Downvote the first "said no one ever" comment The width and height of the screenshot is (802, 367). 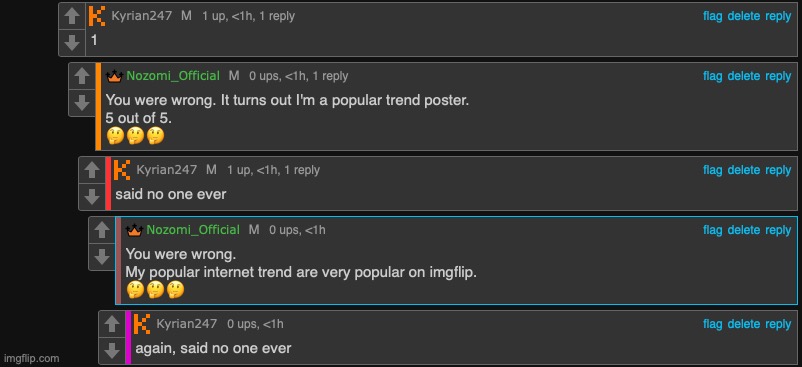click(92, 197)
